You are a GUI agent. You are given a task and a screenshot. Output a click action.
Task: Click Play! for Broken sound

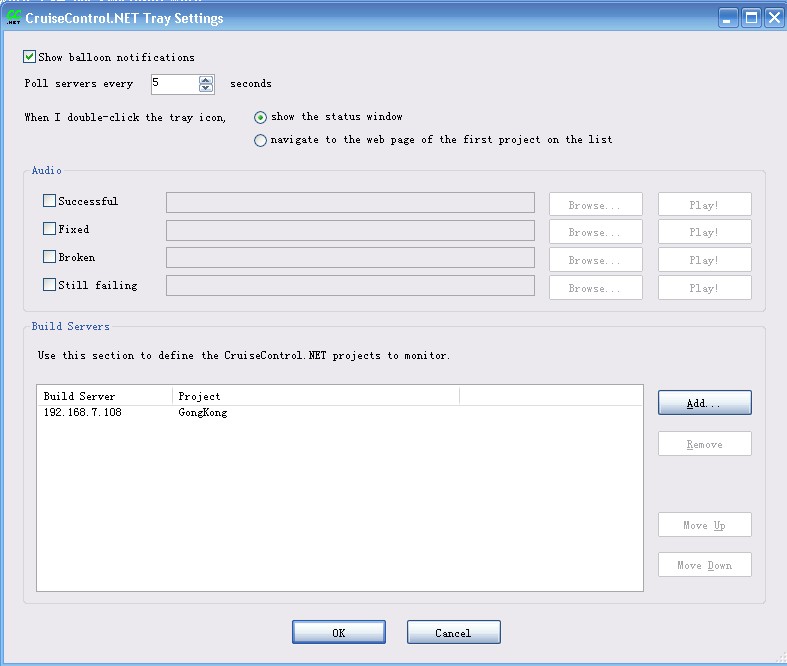[705, 259]
